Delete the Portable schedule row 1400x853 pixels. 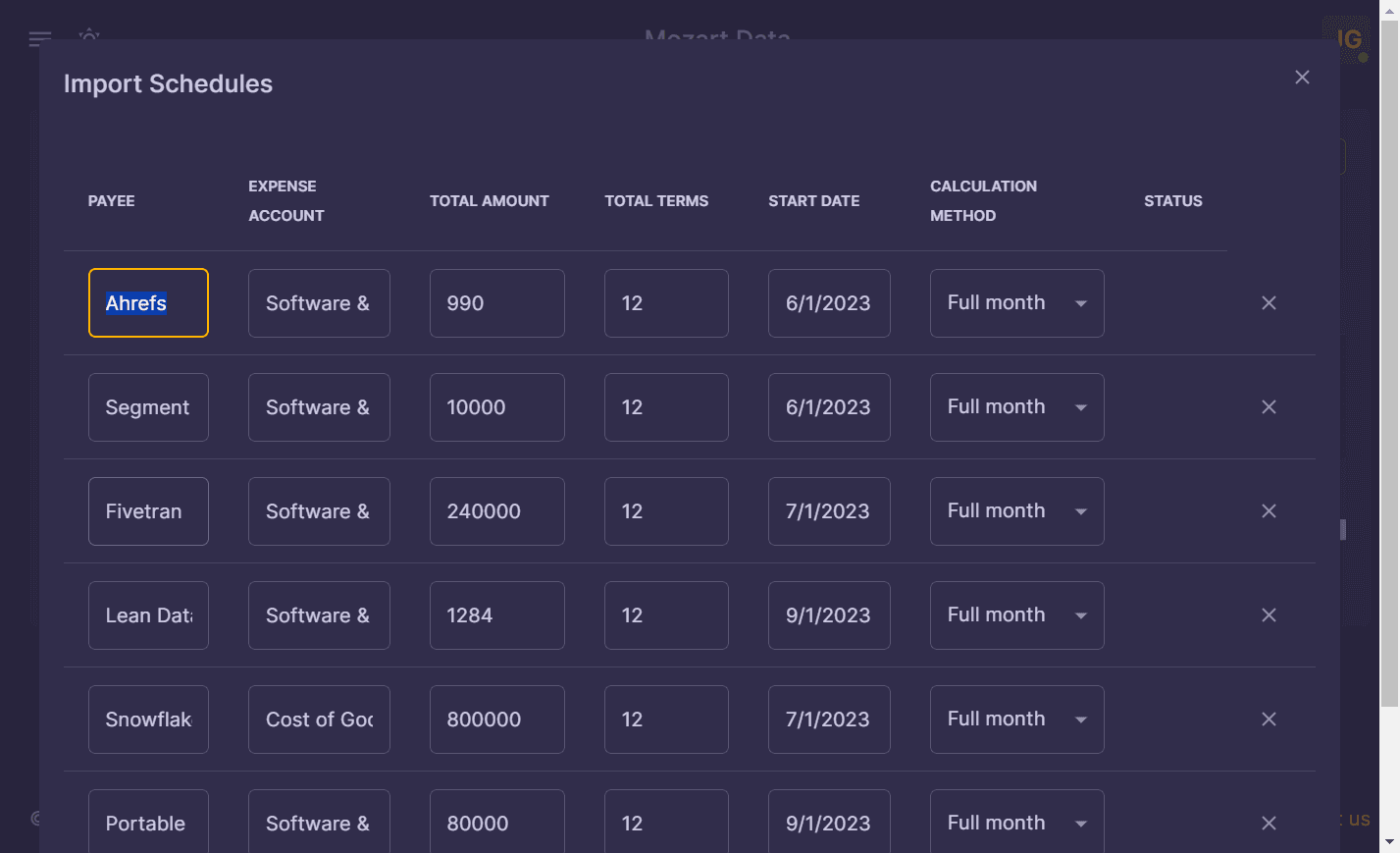(1269, 824)
